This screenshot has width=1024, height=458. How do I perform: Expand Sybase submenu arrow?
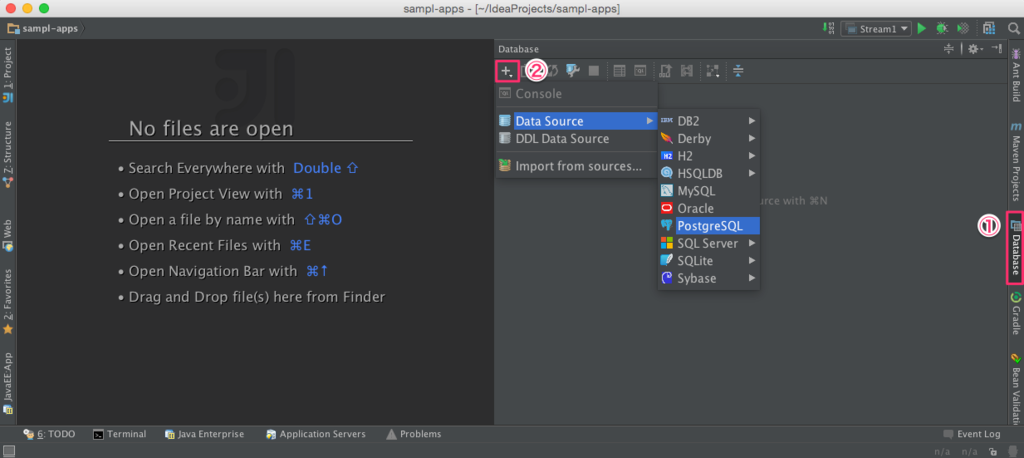tap(752, 278)
